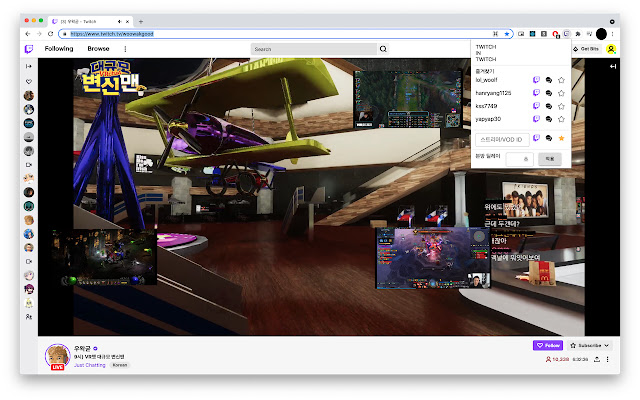Toggle the favorite star for hanryang1125
Viewport: 640px width, 400px height.
coord(561,93)
